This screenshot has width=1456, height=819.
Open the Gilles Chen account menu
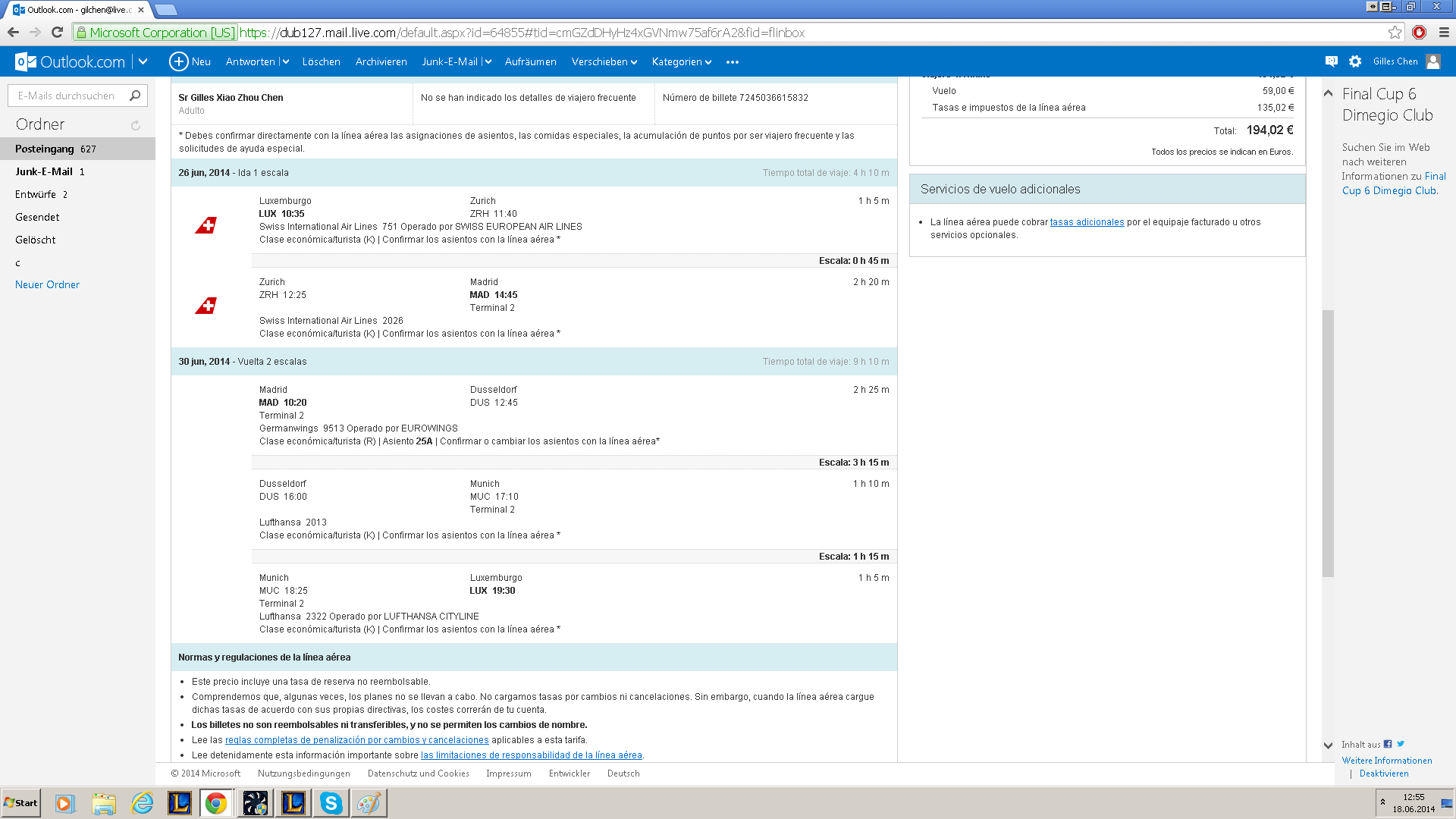(x=1395, y=61)
